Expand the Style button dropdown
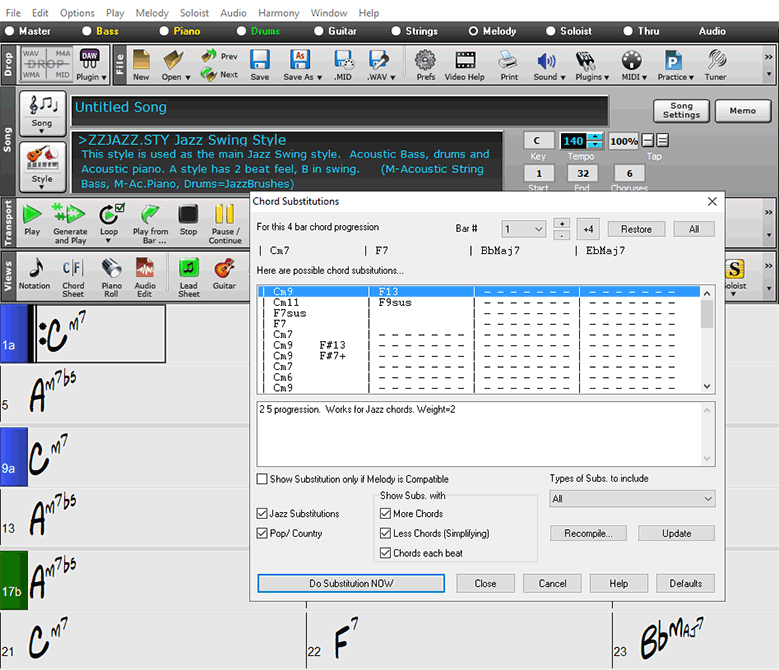 (x=42, y=187)
